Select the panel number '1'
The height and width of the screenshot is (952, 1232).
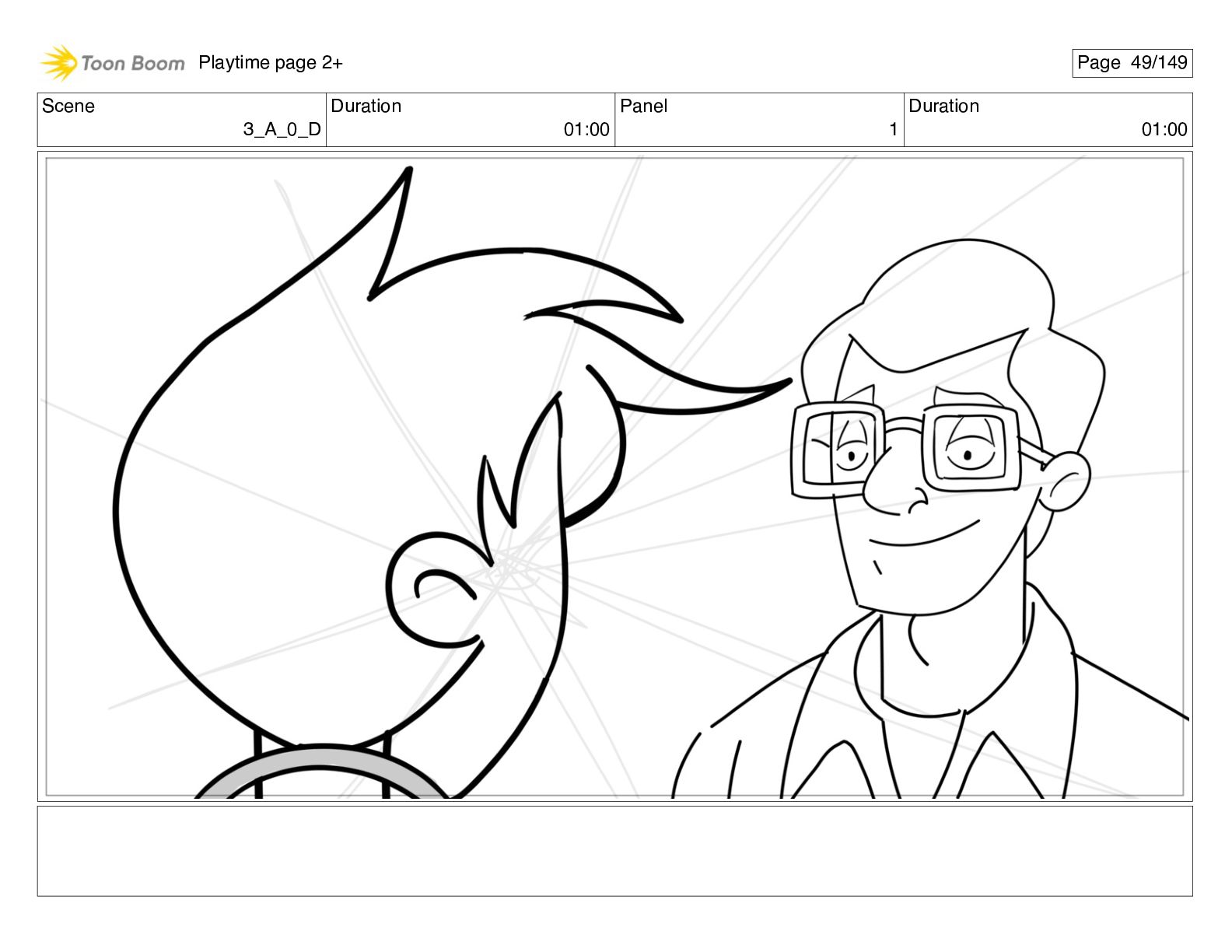click(x=894, y=130)
